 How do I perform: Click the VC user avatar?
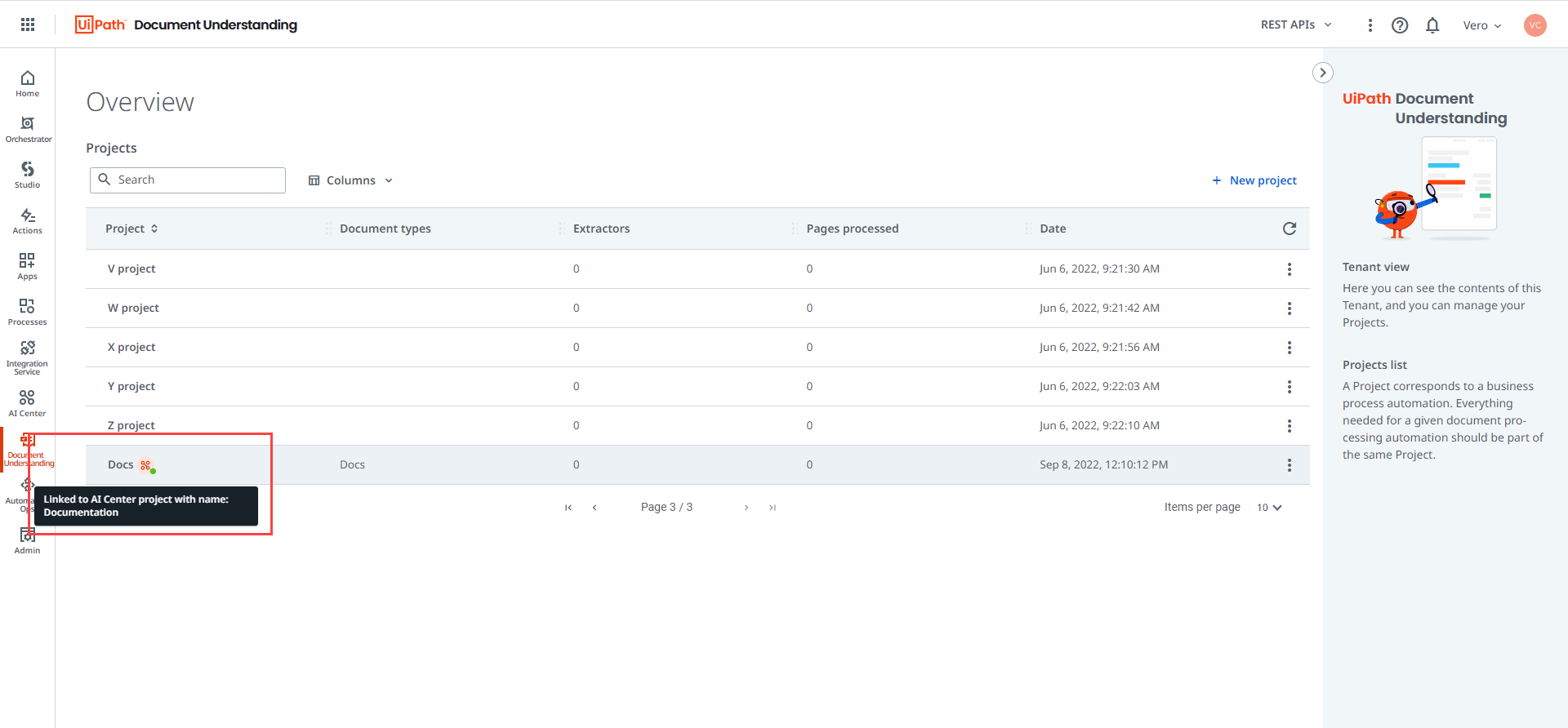coord(1535,25)
